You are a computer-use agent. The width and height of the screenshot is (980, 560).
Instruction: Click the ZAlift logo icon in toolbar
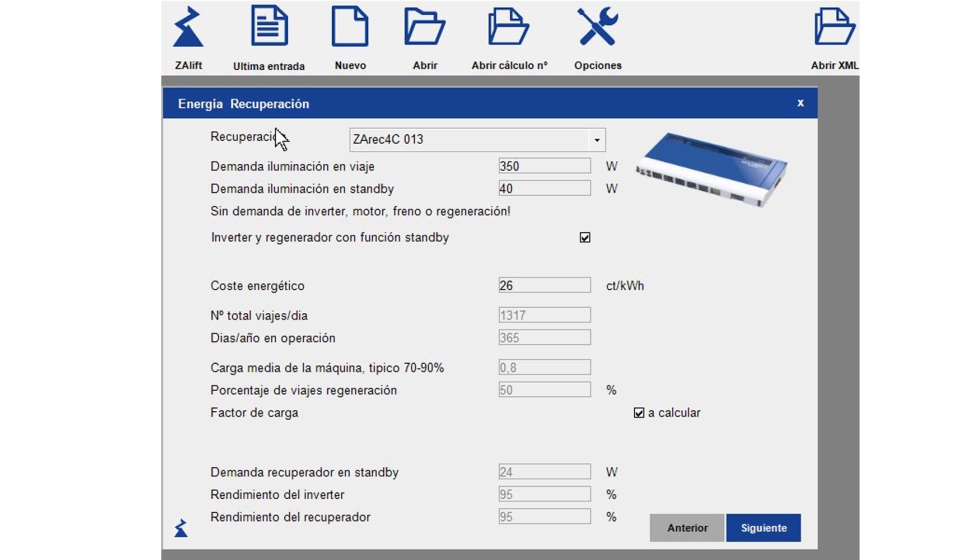[188, 28]
